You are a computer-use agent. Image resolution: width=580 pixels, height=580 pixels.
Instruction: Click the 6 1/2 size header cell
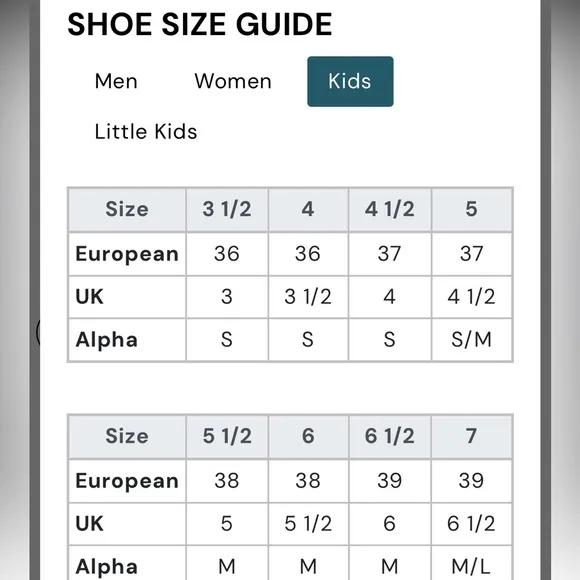click(x=390, y=436)
